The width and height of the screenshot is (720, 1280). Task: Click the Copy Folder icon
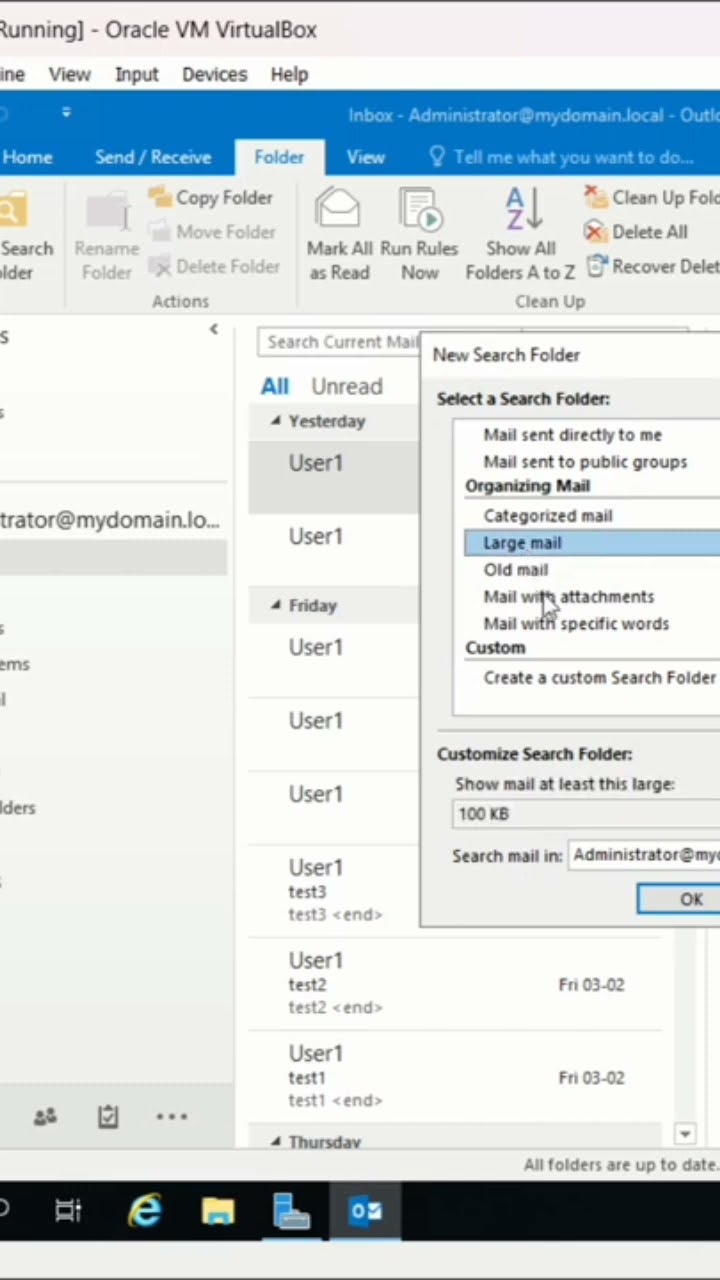coord(160,198)
